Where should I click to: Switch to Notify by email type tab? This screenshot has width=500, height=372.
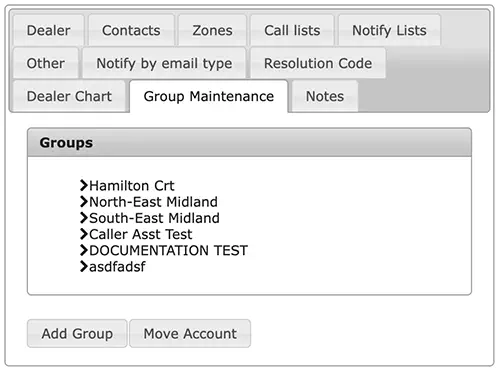point(164,63)
